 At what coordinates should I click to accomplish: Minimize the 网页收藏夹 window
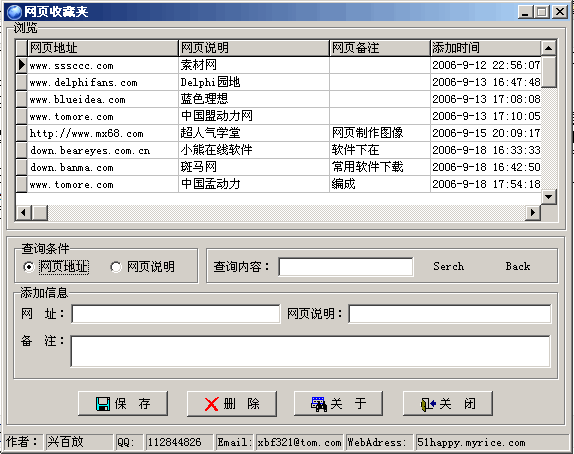point(525,12)
